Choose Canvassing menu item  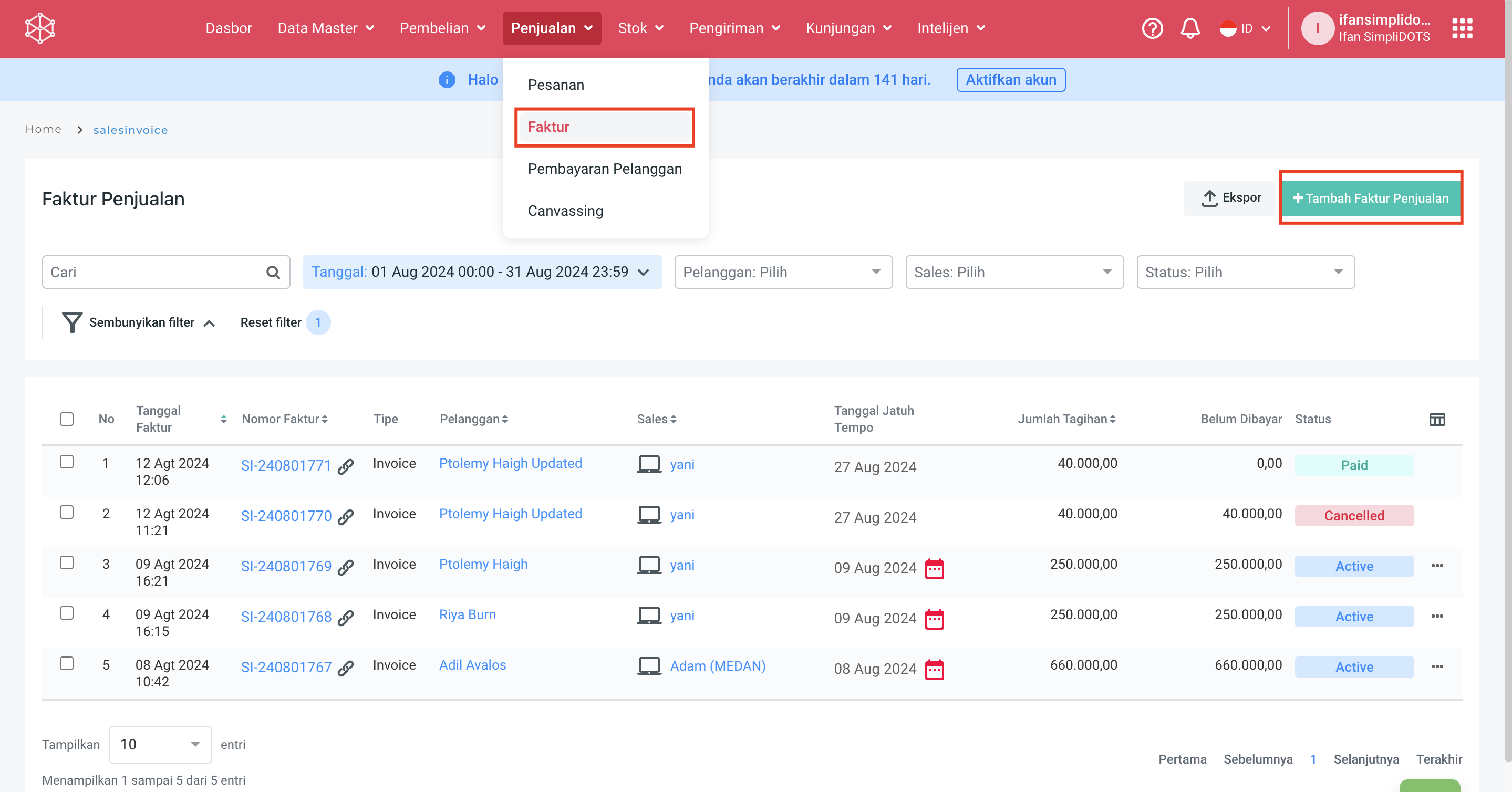click(565, 211)
